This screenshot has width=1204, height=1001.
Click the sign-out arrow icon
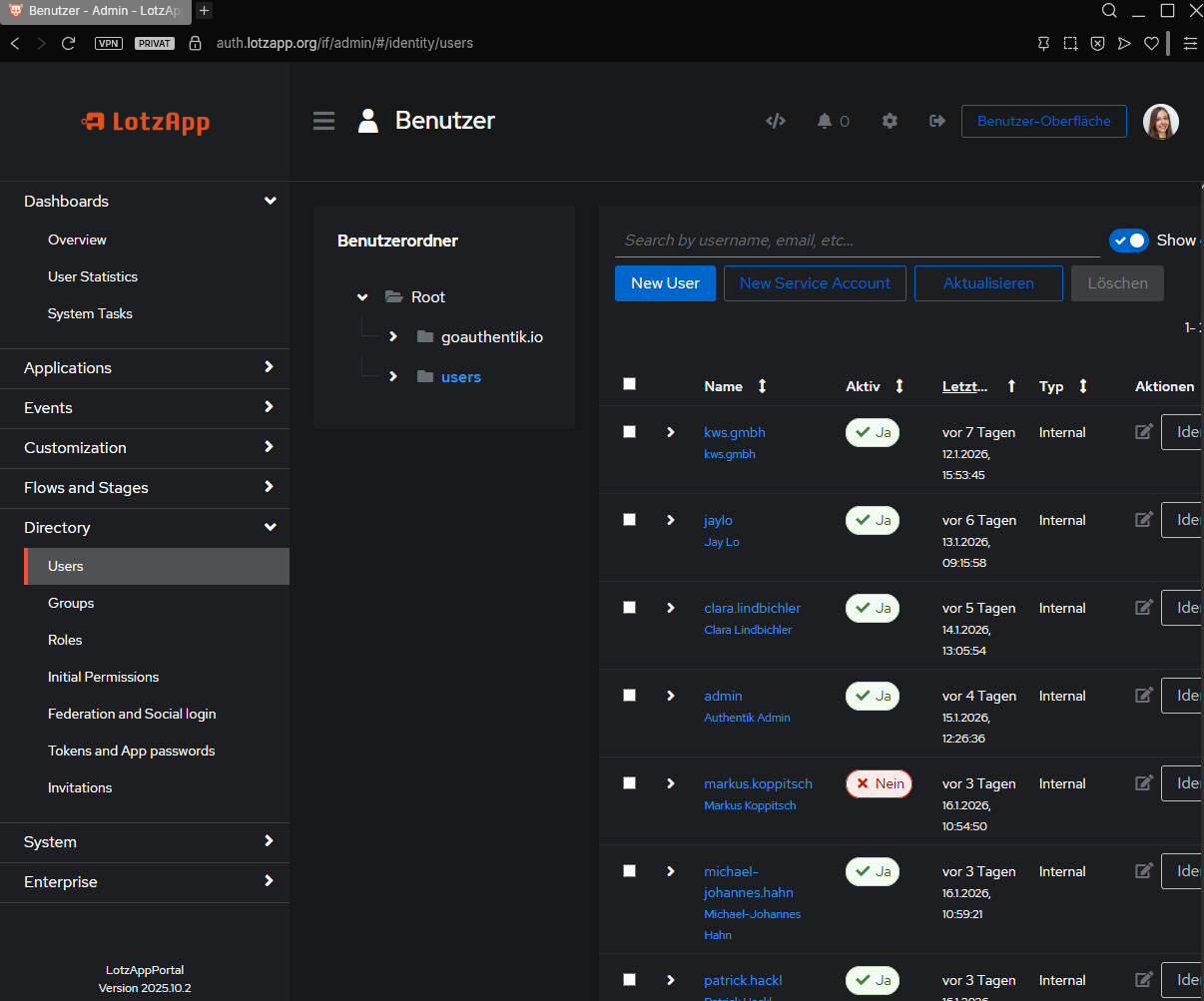click(936, 121)
